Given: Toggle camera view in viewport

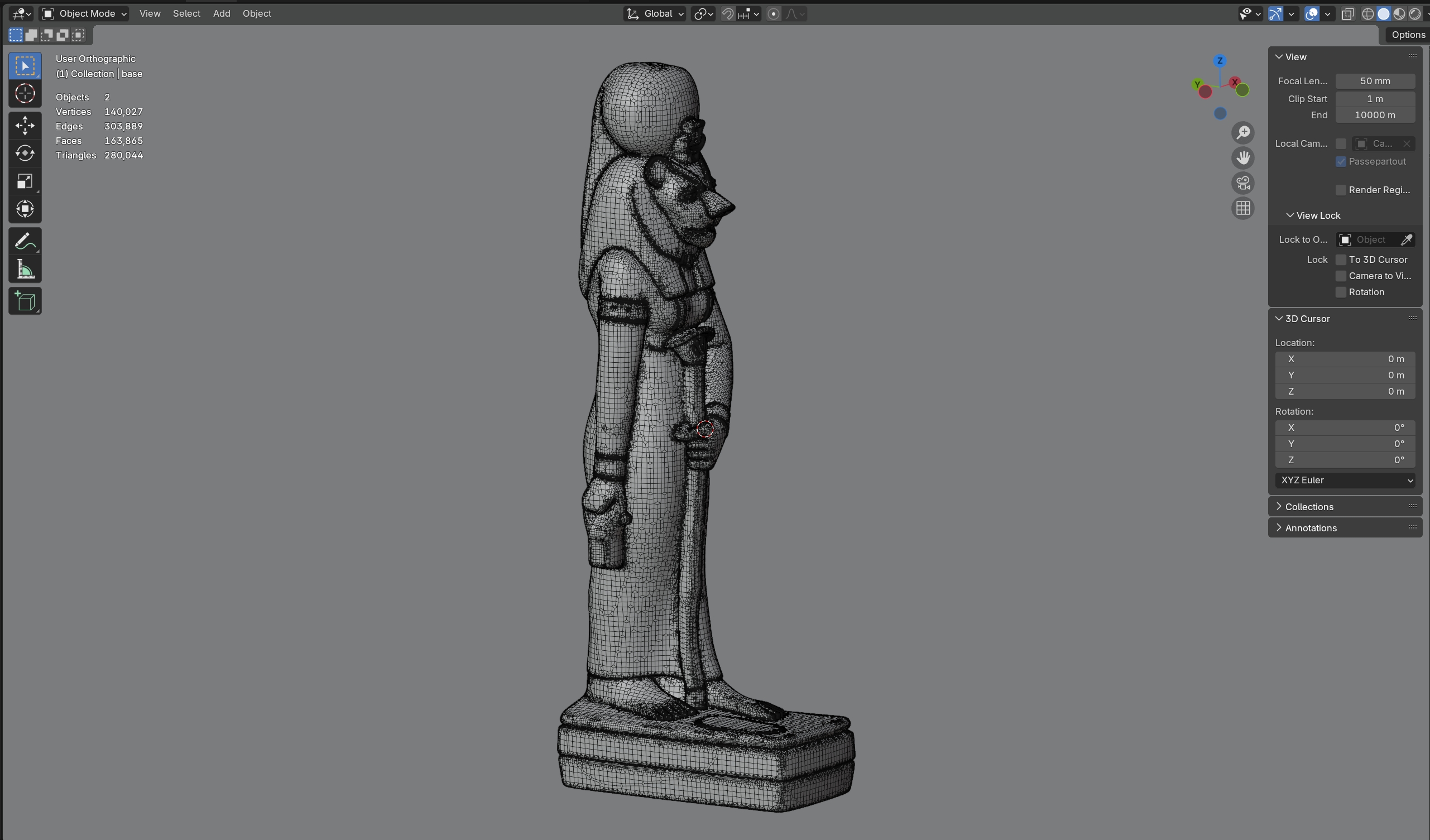Looking at the screenshot, I should click(1242, 183).
